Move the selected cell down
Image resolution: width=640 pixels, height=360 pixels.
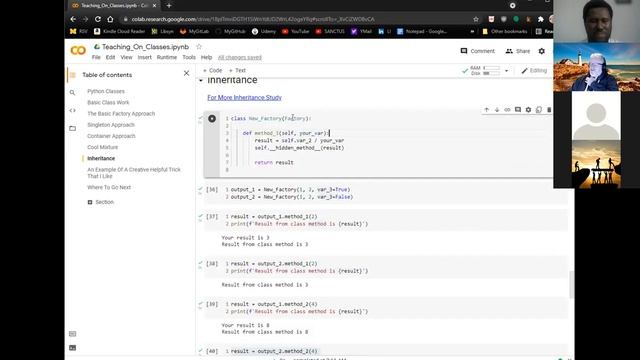497,110
